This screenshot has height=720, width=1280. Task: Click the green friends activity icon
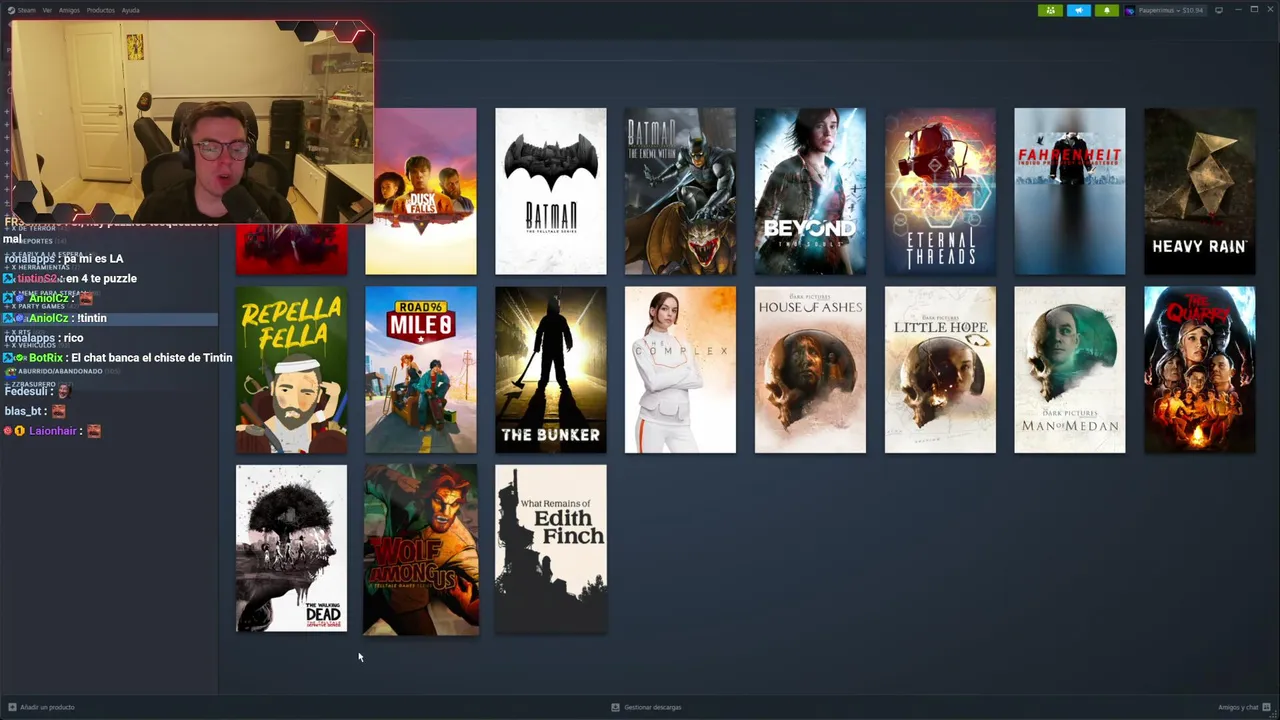pyautogui.click(x=1050, y=10)
